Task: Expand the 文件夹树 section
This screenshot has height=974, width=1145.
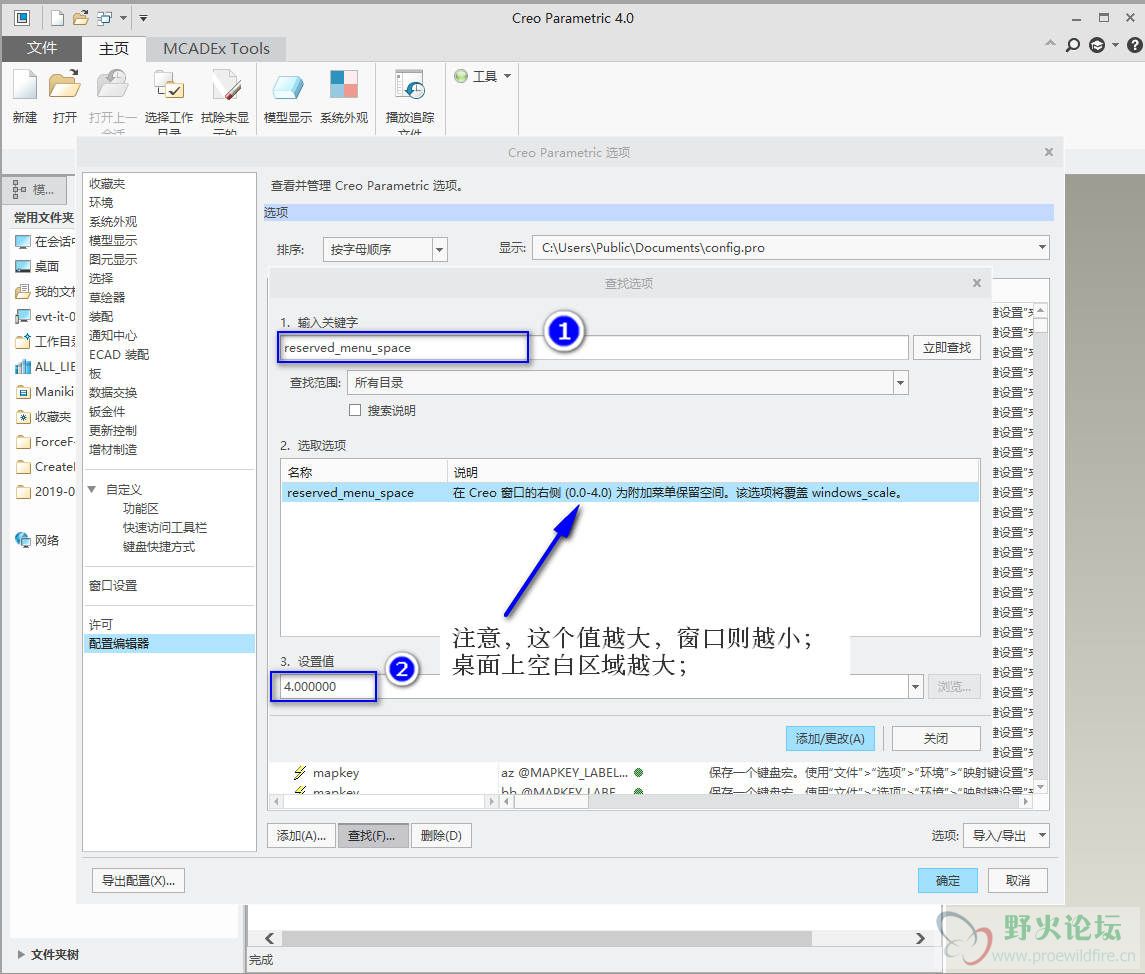Action: click(20, 954)
